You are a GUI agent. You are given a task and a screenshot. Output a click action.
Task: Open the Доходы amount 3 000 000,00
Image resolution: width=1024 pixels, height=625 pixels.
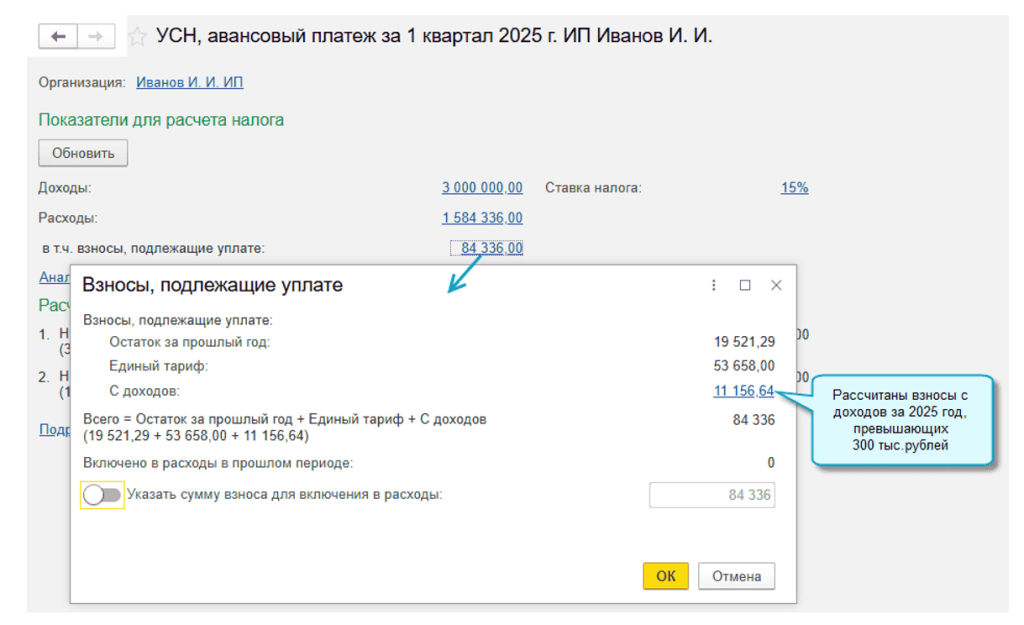coord(482,187)
